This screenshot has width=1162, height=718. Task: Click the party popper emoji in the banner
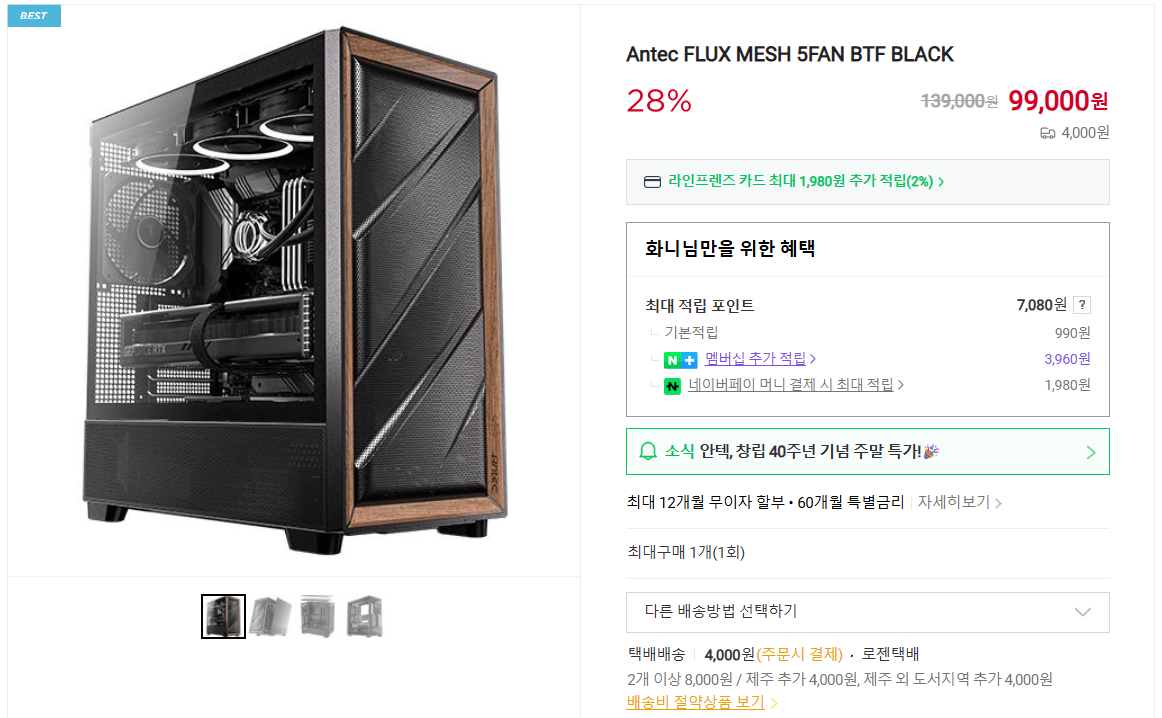tap(930, 451)
